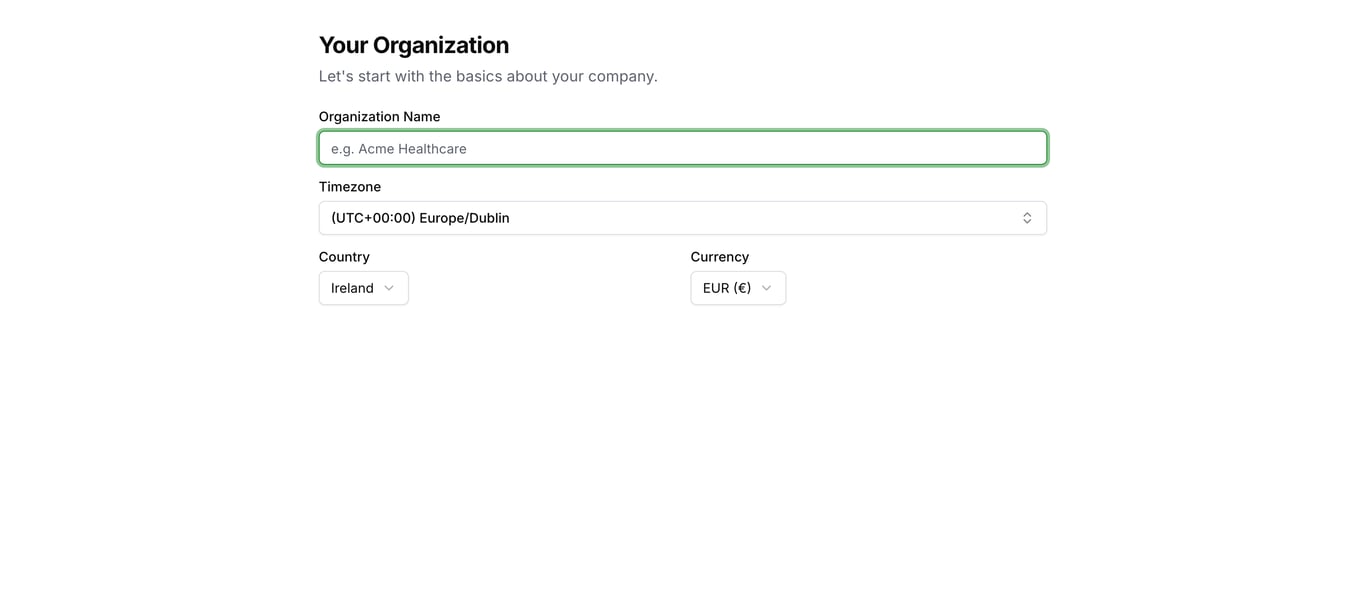Open the Currency dropdown showing EUR
This screenshot has height=613, width=1366.
tap(738, 287)
